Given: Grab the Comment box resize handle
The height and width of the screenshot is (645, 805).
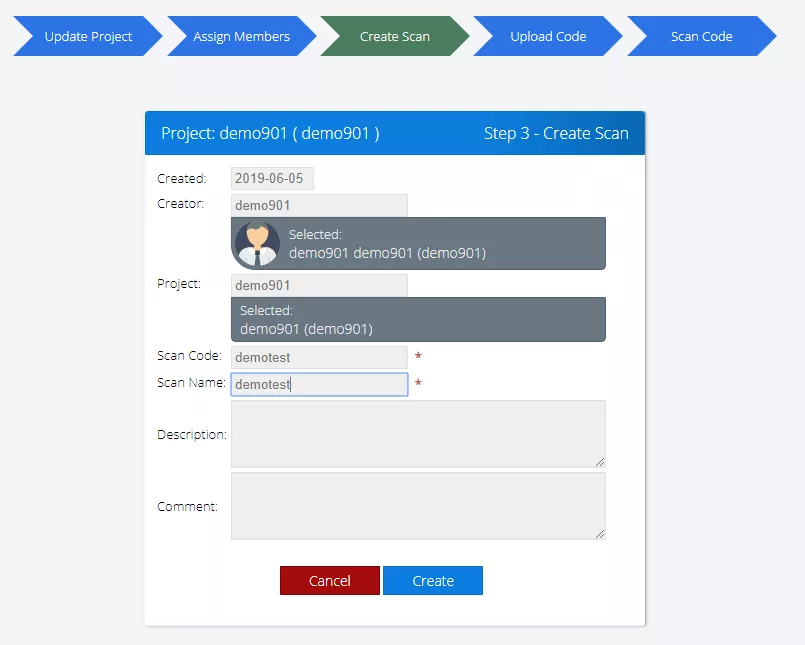Looking at the screenshot, I should (x=600, y=534).
